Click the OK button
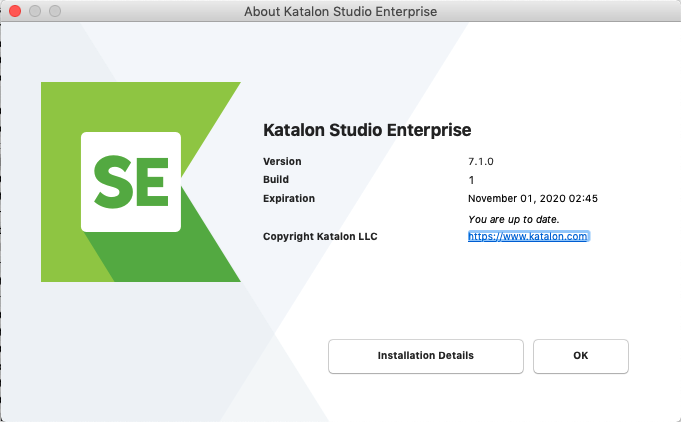 (x=580, y=356)
